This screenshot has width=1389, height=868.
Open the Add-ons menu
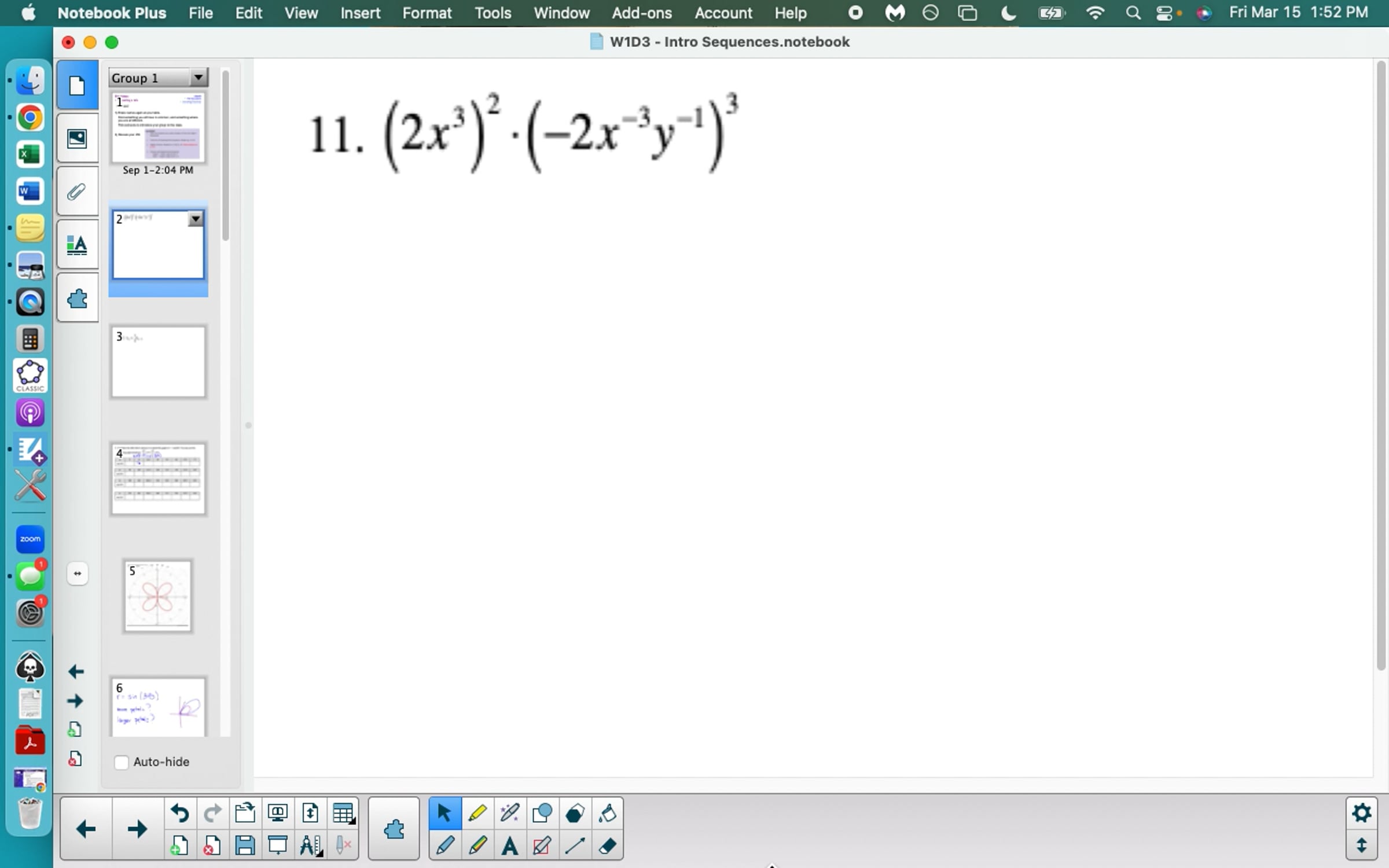click(x=641, y=13)
